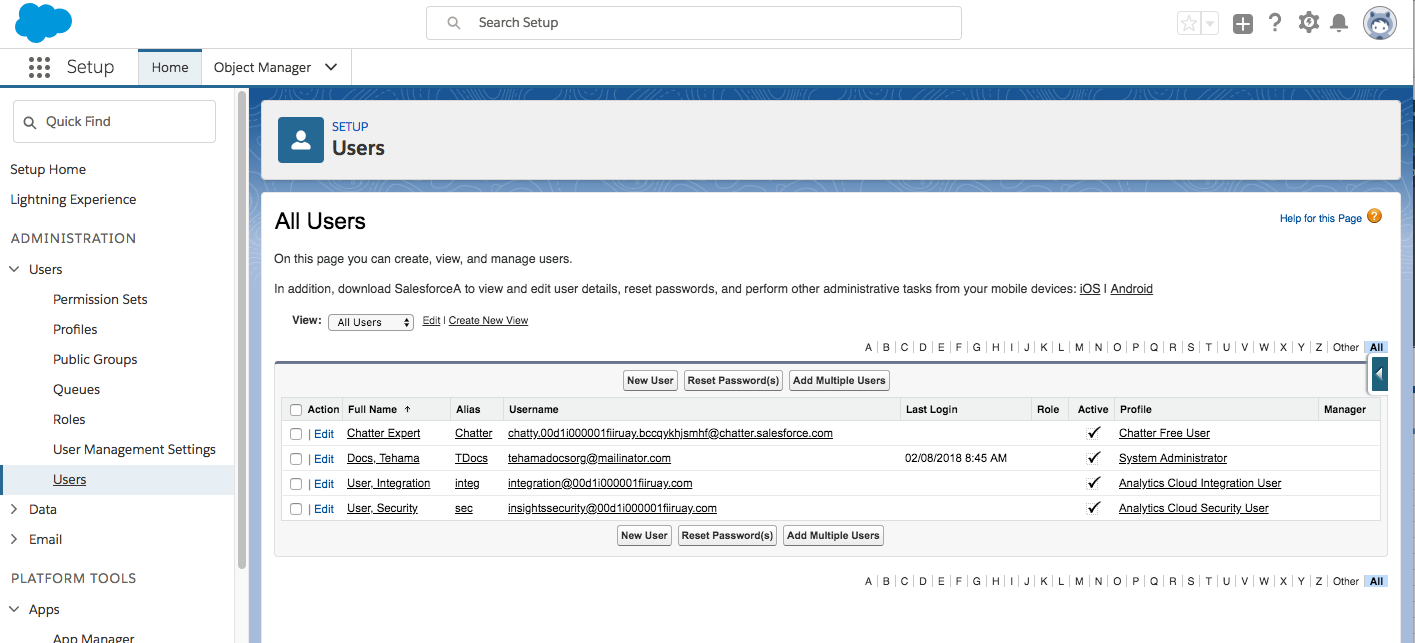Check the box for User, Integration row
The width and height of the screenshot is (1415, 643).
click(x=296, y=484)
